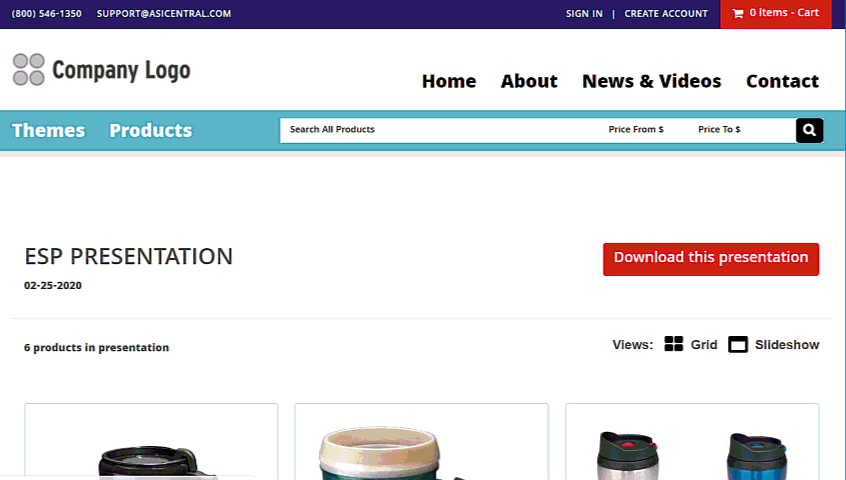Open the silver and blue tumblers thumbnail
846x480 pixels.
click(x=692, y=441)
